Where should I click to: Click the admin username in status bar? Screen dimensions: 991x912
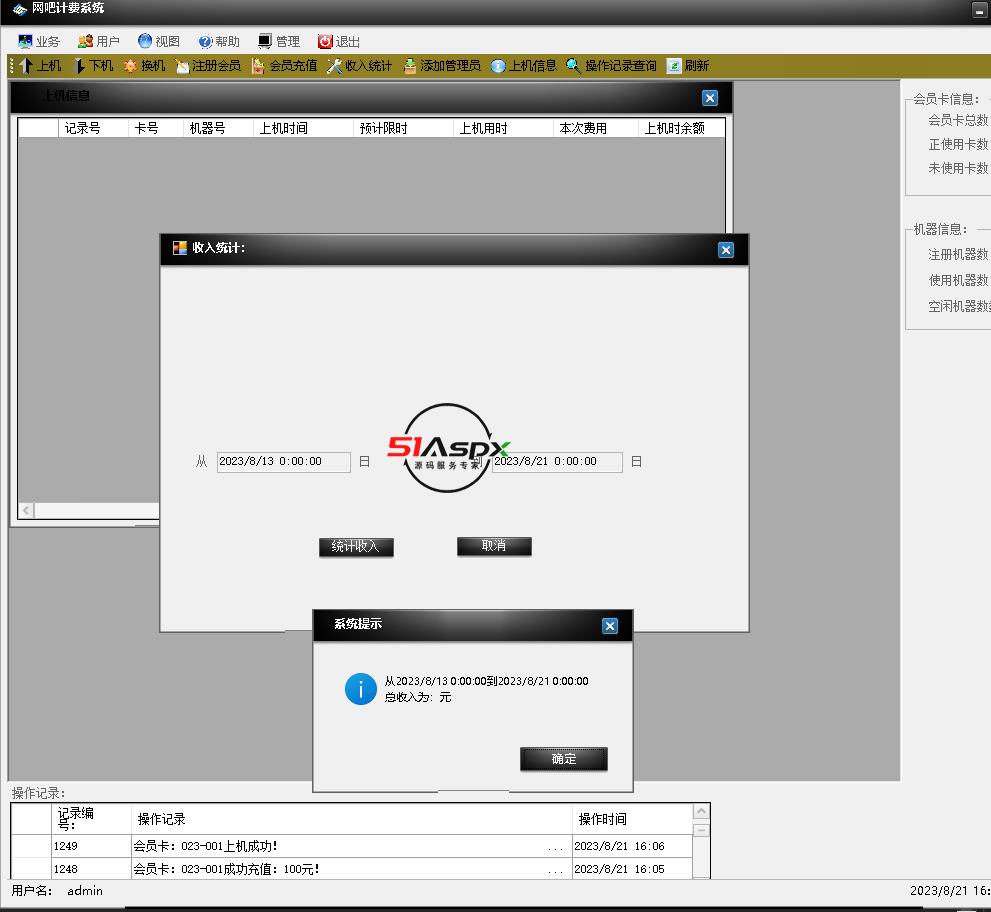(x=85, y=891)
